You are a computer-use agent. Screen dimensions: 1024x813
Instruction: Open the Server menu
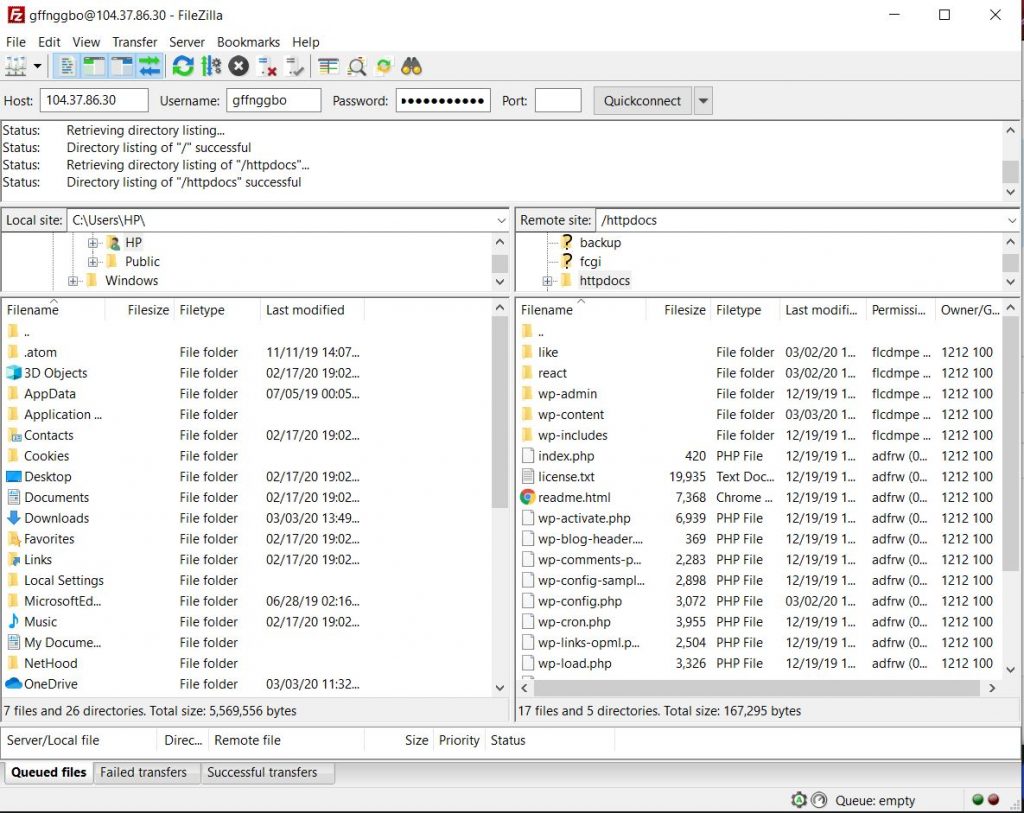coord(187,42)
